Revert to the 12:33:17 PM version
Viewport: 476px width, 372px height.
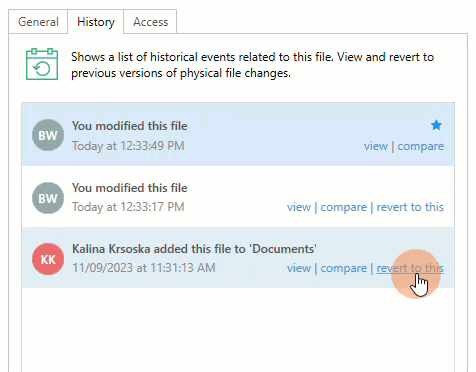[410, 207]
